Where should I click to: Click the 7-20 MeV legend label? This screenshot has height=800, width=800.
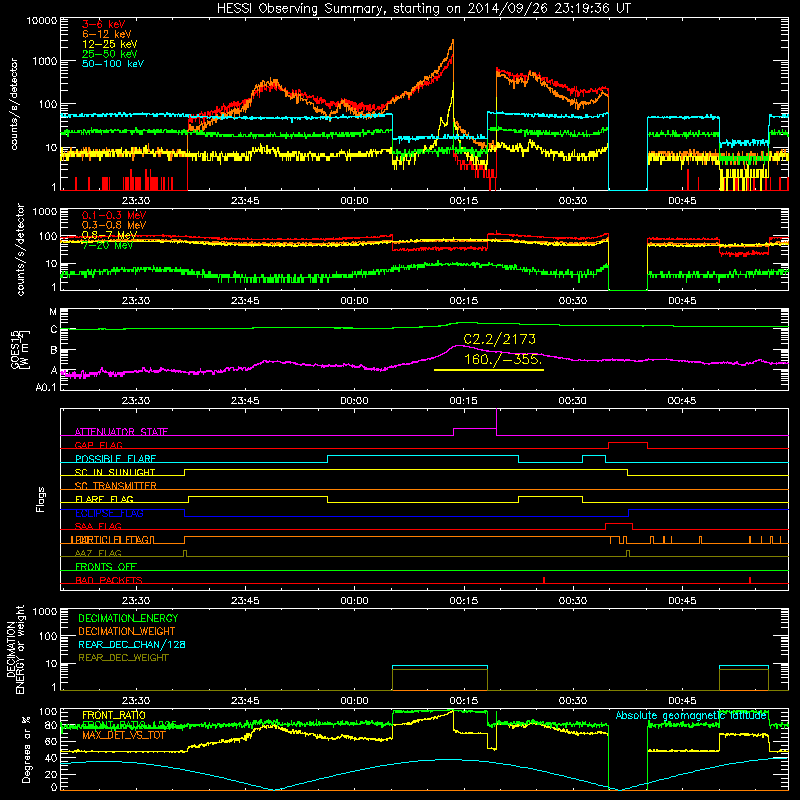tap(107, 245)
